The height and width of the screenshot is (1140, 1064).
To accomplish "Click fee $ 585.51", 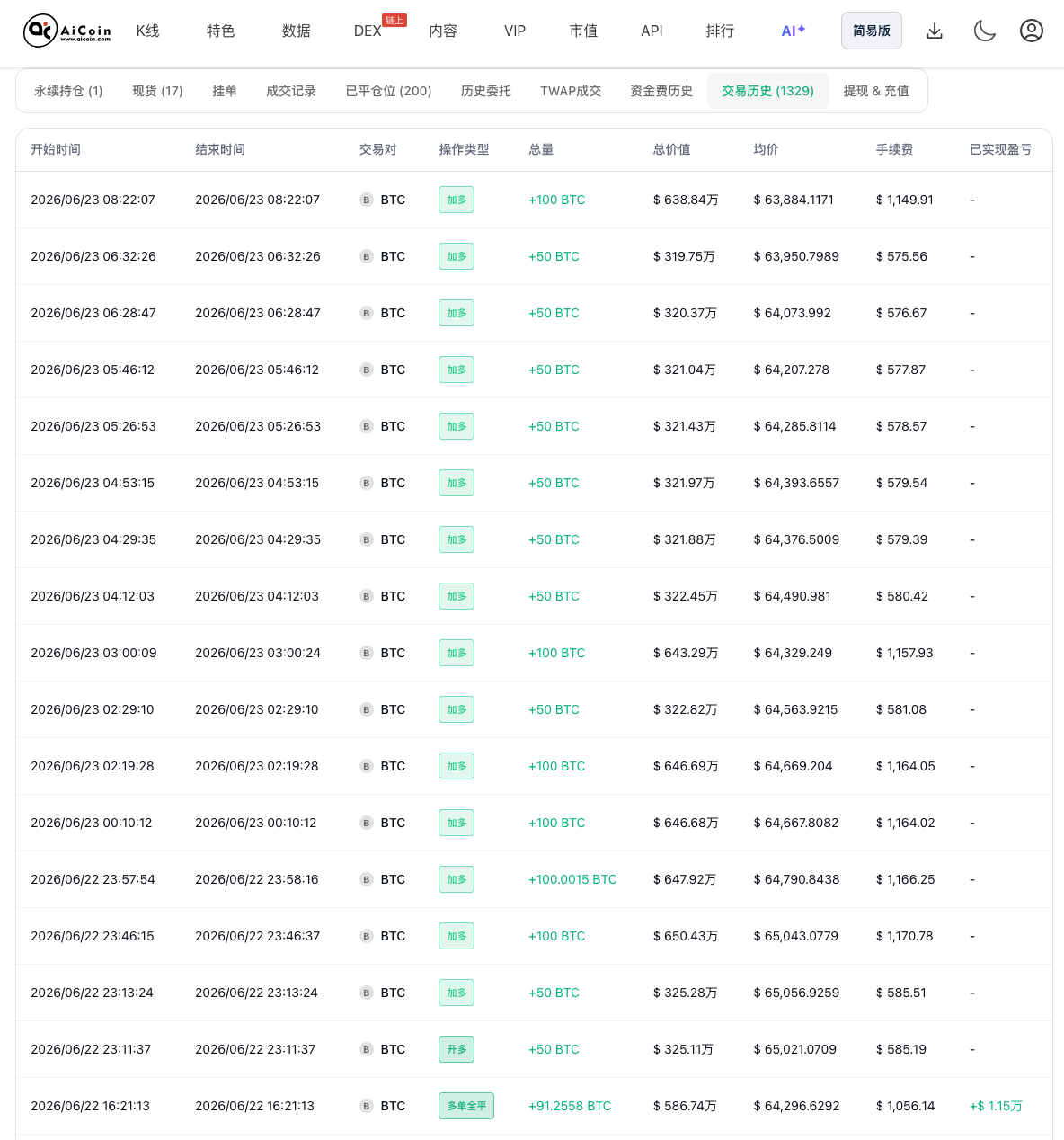I will (x=901, y=993).
